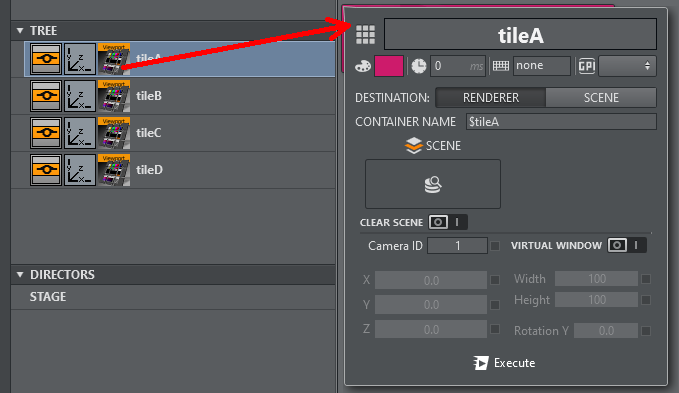679x393 pixels.
Task: Select the Viewport plugin icon on tileB
Action: coord(114,96)
